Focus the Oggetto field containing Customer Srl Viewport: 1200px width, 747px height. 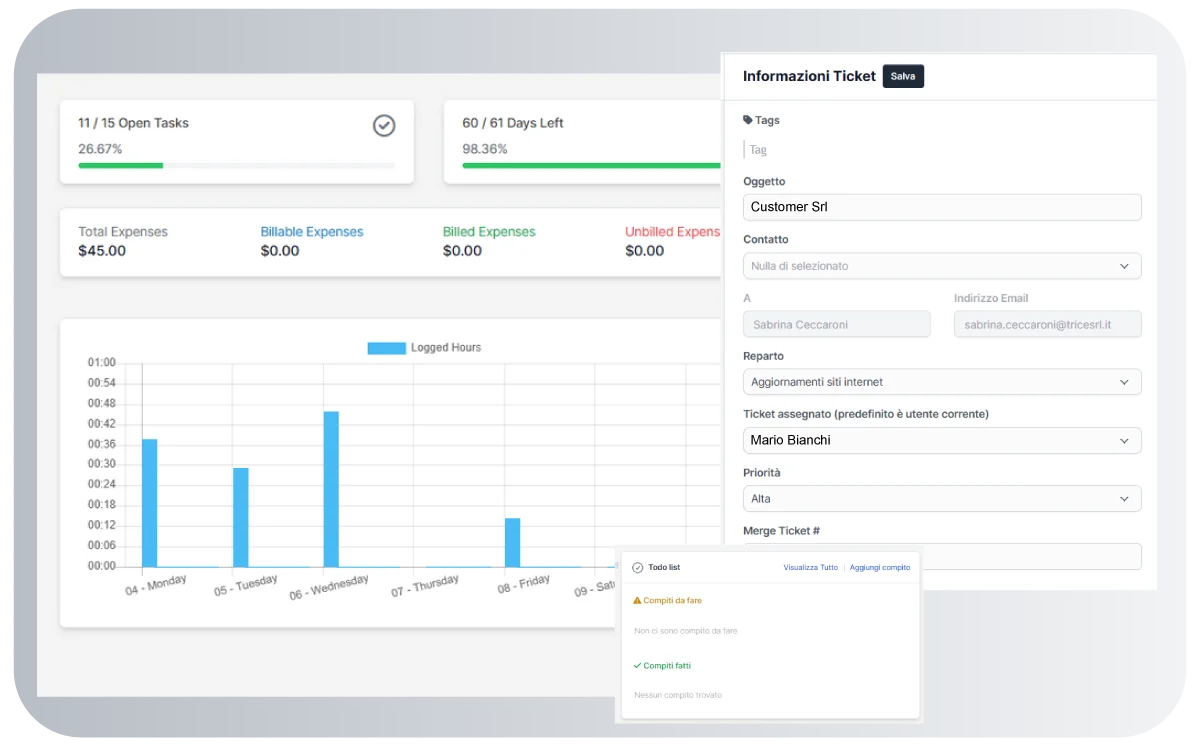(x=941, y=207)
